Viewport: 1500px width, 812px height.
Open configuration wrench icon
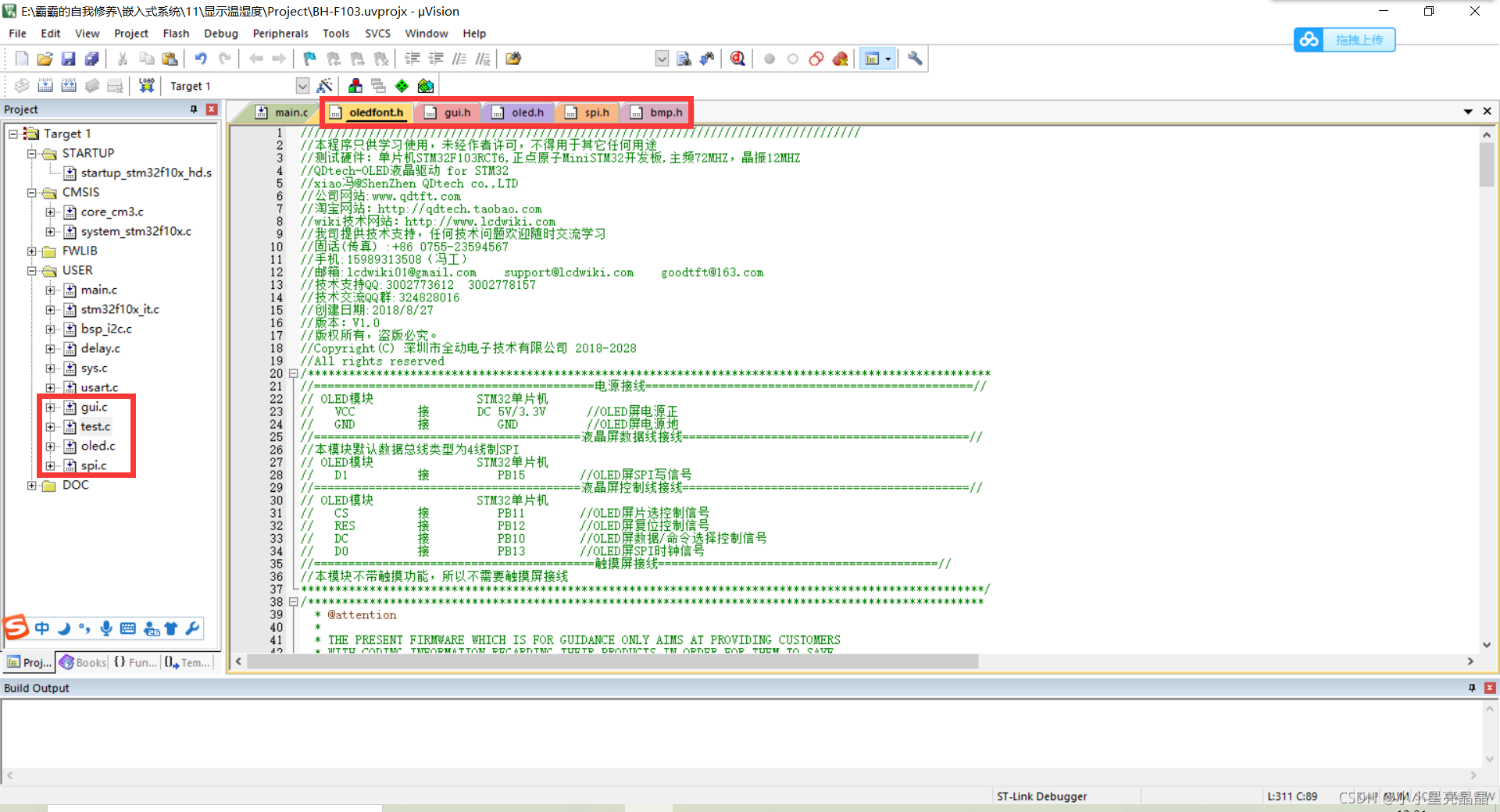pyautogui.click(x=915, y=59)
